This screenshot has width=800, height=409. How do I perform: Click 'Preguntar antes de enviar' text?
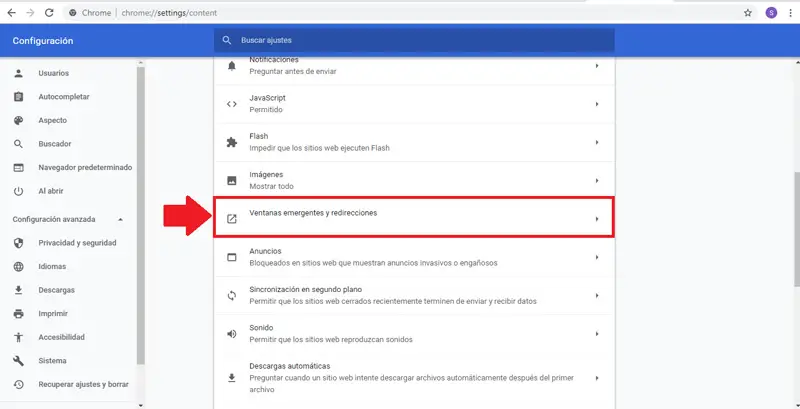point(293,71)
